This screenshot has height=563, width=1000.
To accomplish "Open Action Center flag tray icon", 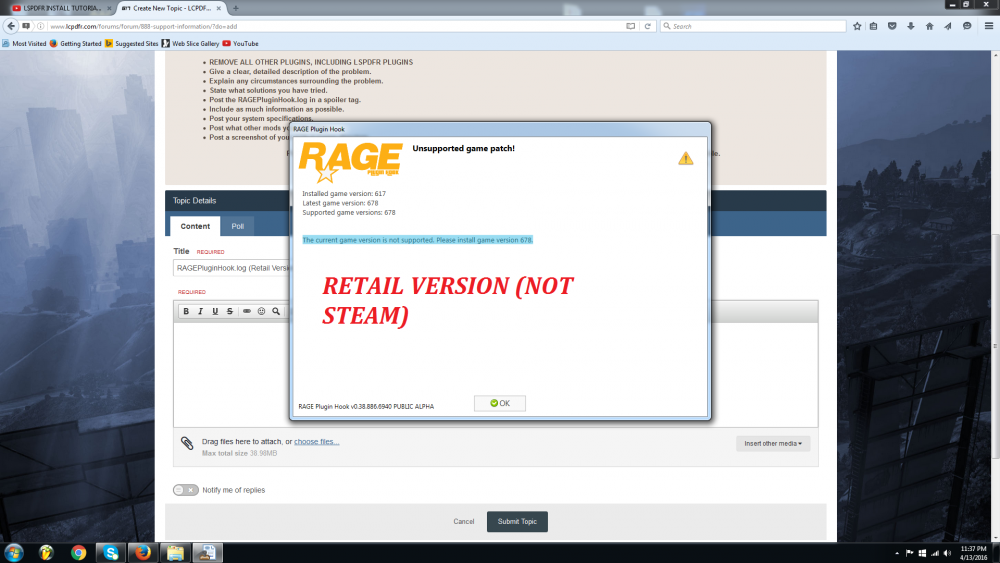I will coord(909,553).
